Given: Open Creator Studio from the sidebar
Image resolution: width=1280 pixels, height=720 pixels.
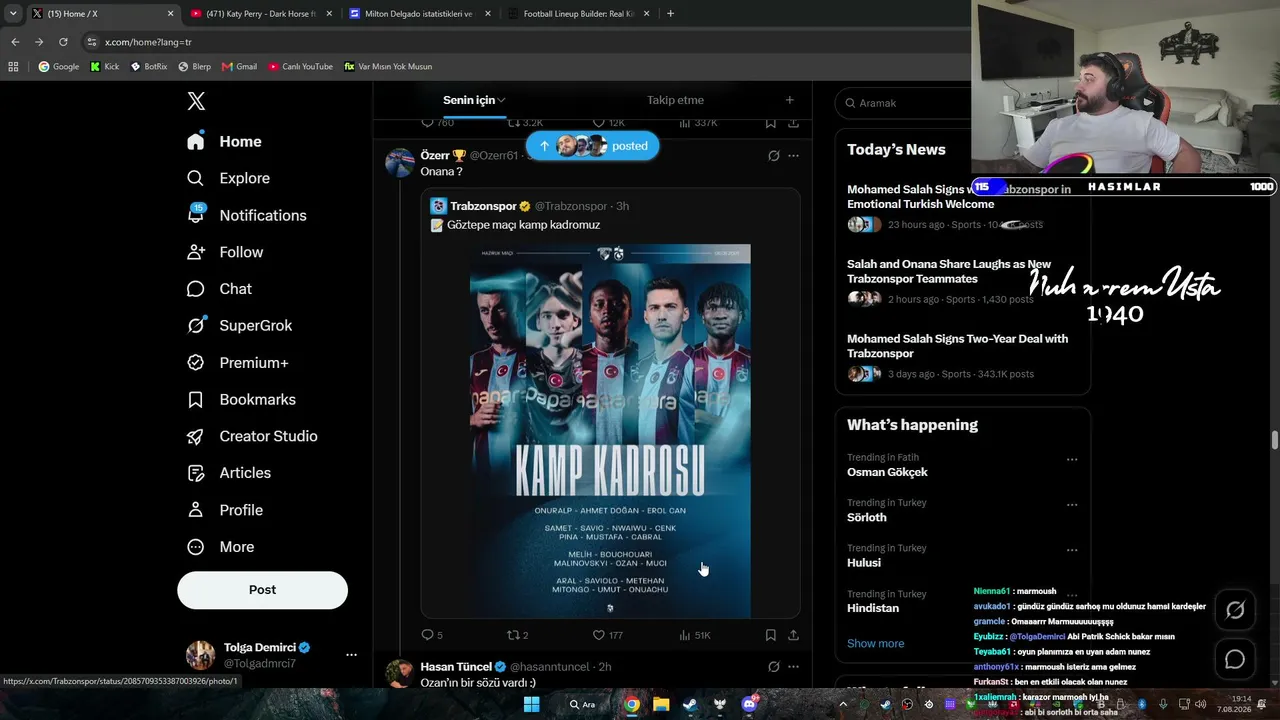Looking at the screenshot, I should (x=252, y=436).
